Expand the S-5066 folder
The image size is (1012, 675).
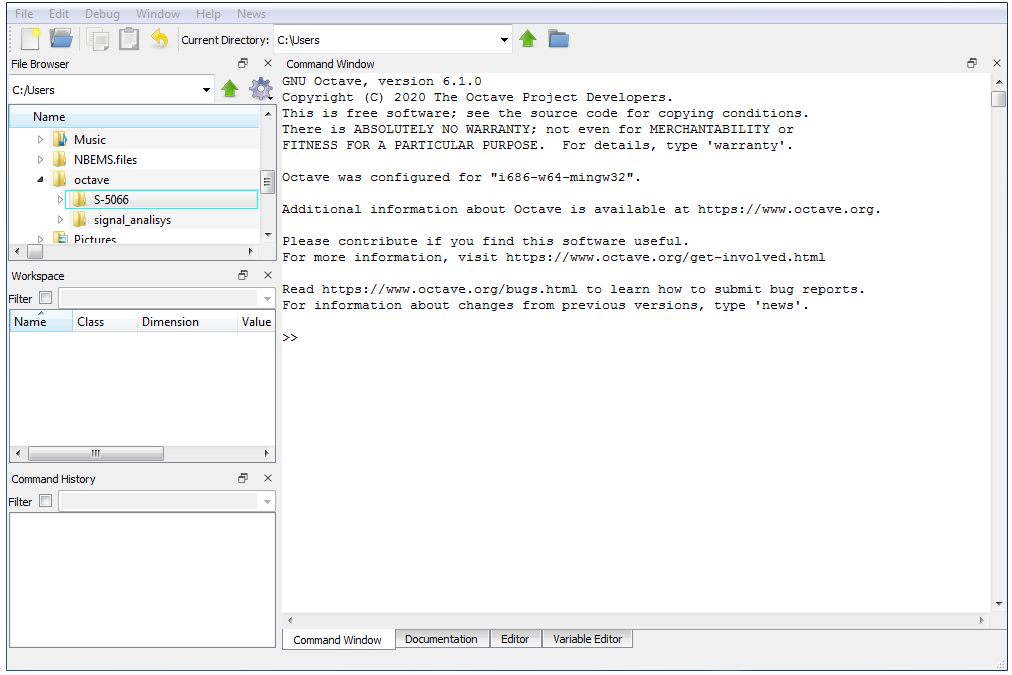[x=60, y=199]
